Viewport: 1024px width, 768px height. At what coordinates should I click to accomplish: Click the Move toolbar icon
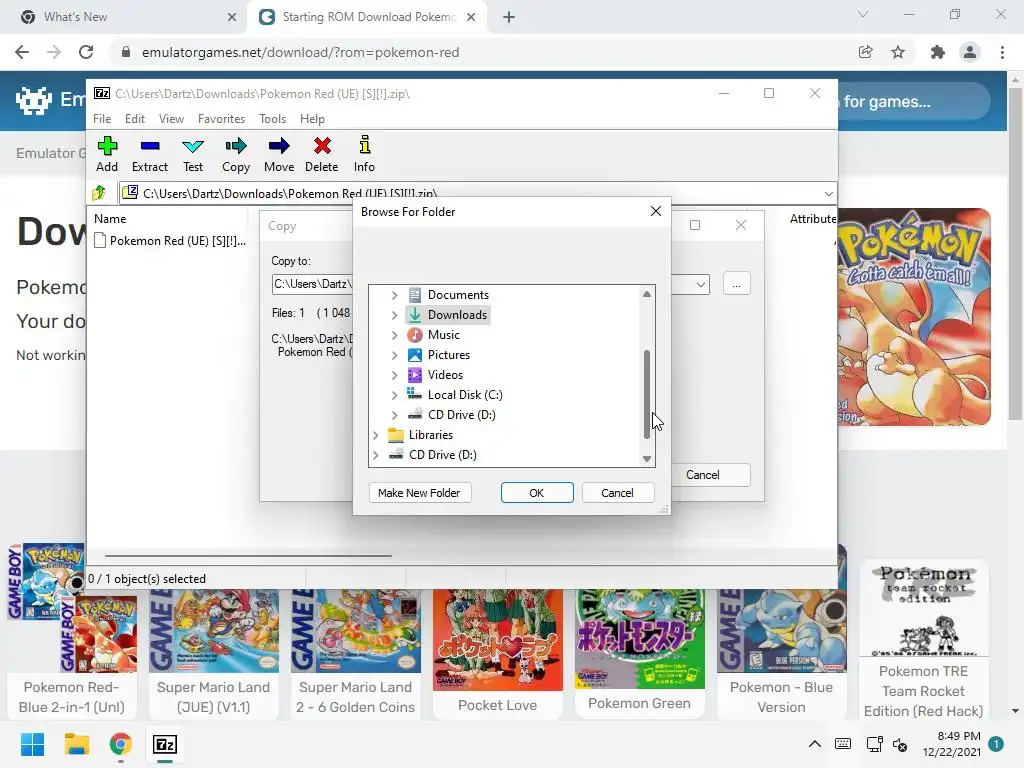point(279,154)
